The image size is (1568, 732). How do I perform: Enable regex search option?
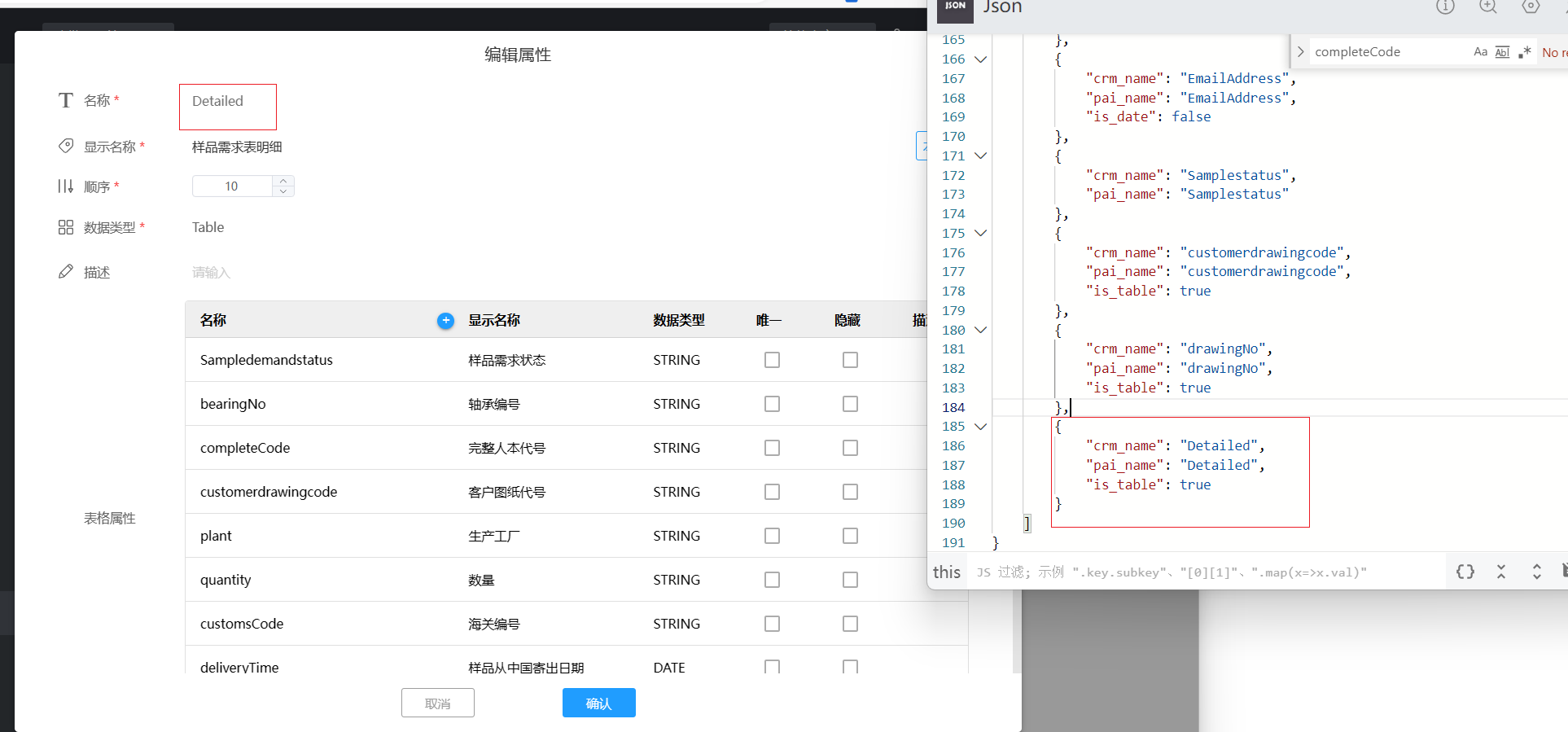pyautogui.click(x=1524, y=52)
